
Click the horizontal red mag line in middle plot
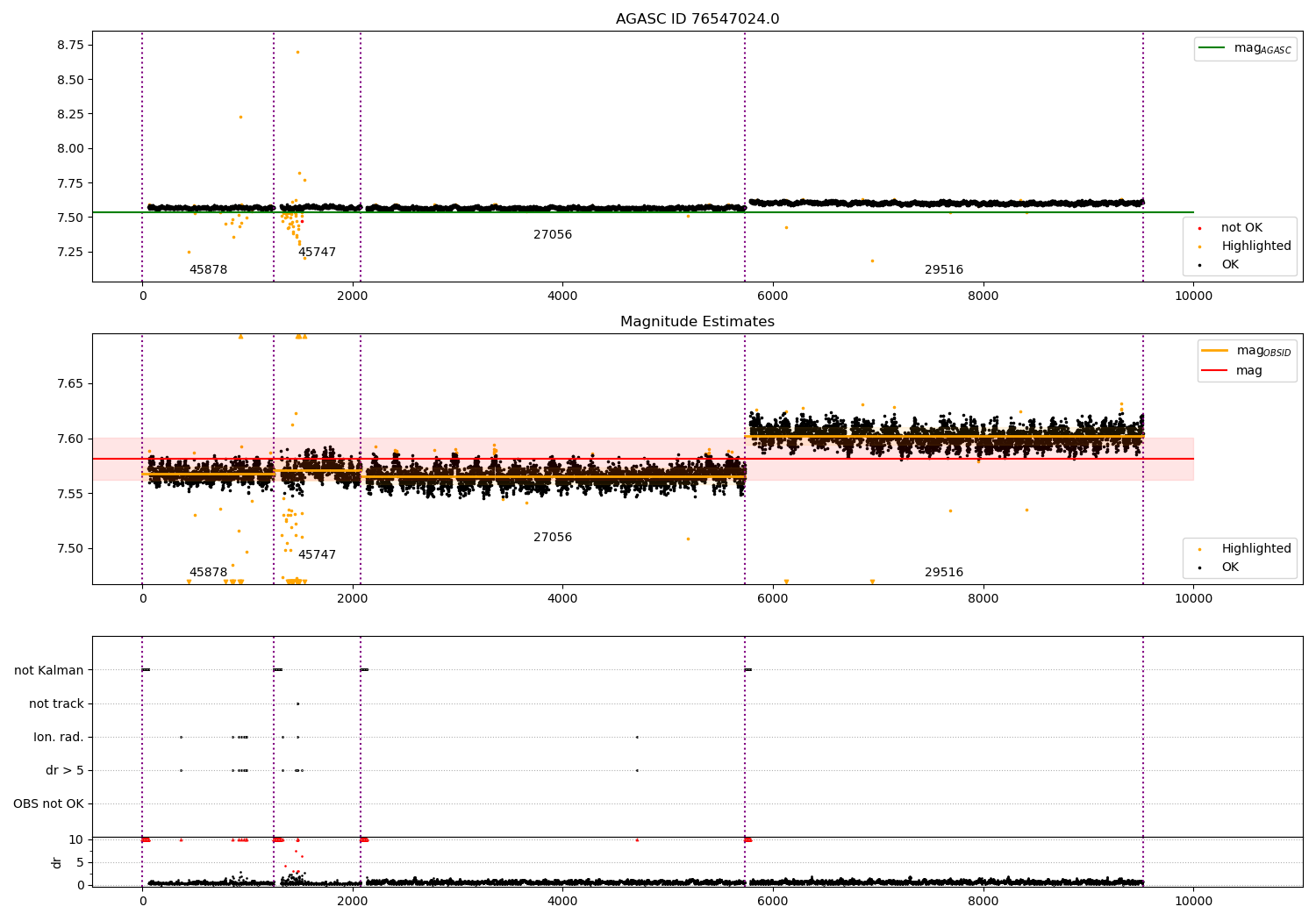click(x=643, y=459)
